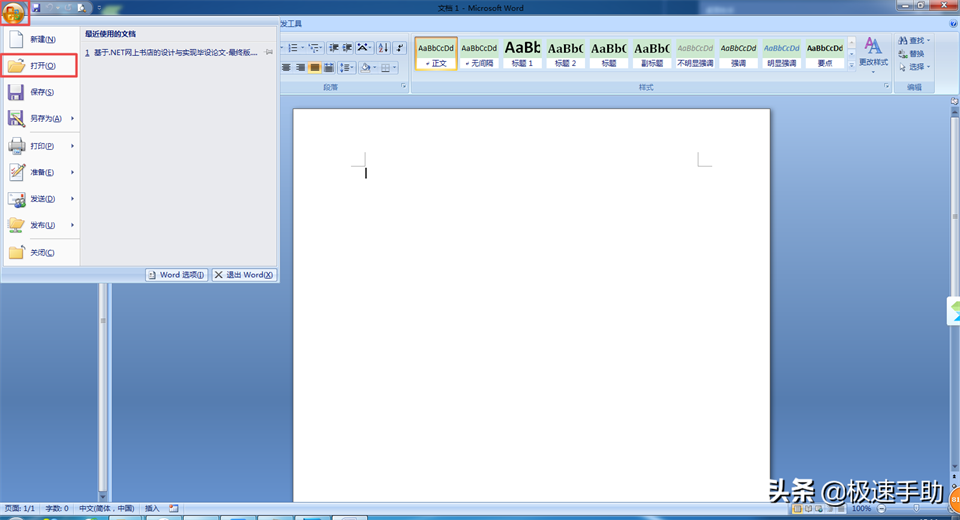Viewport: 960px width, 520px height.
Task: Click the Replace (替换) icon
Action: (910, 54)
